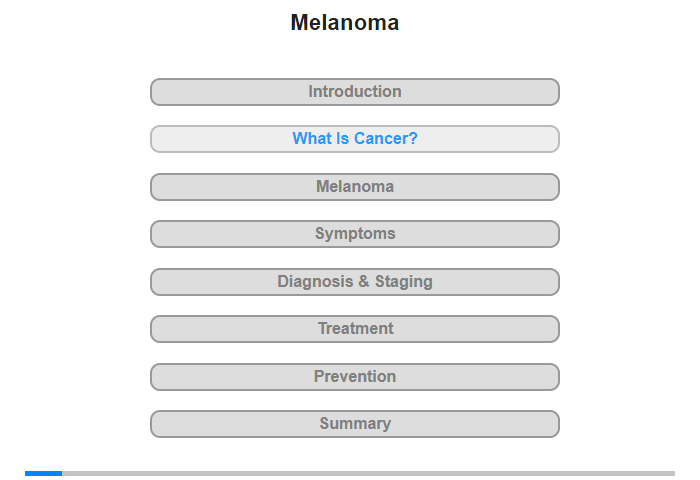
Task: Select the Prevention section
Action: [354, 377]
